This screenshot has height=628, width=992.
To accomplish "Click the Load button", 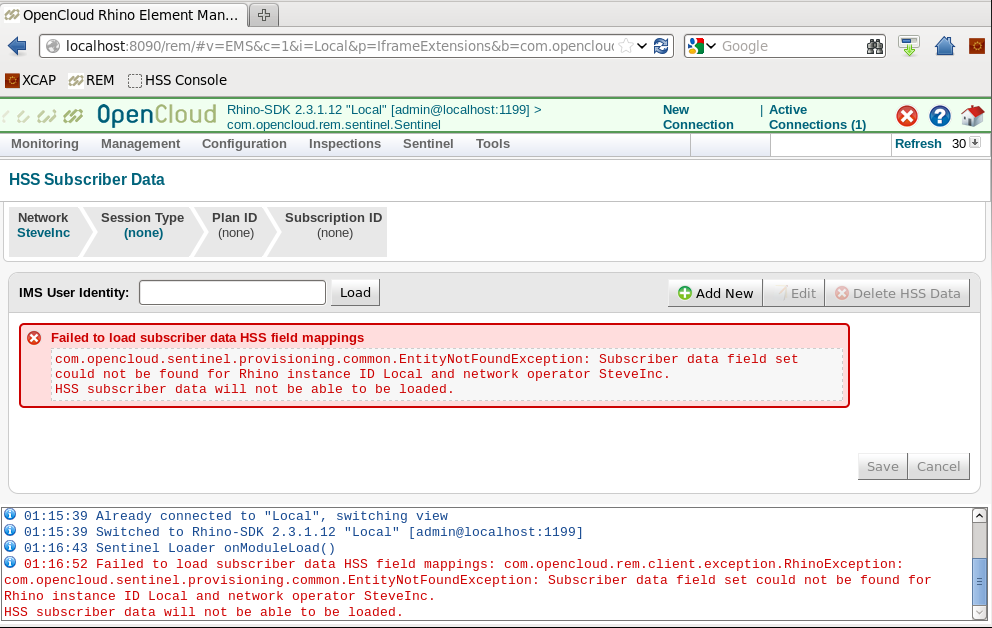I will pyautogui.click(x=355, y=292).
